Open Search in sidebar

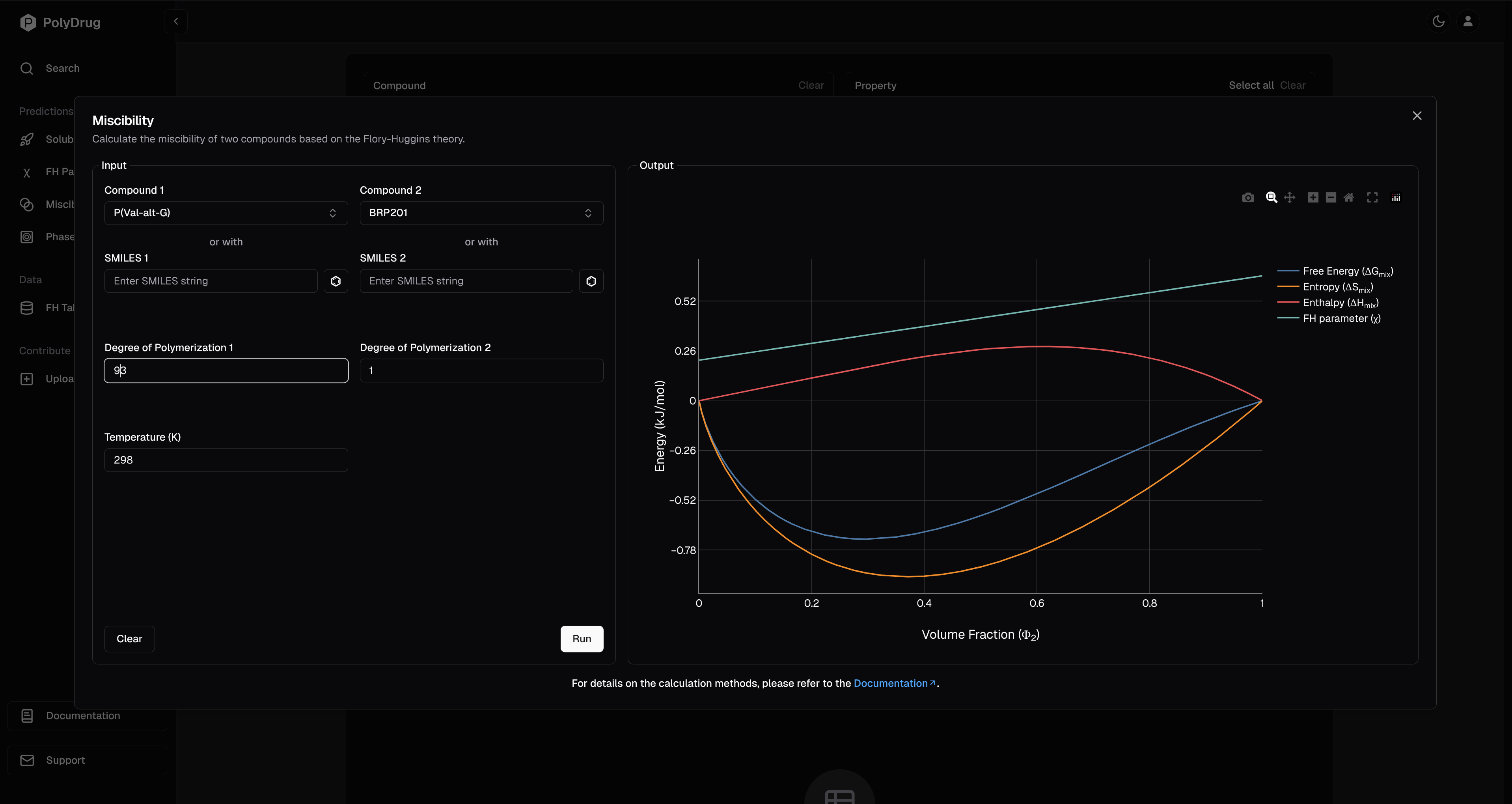pos(62,69)
